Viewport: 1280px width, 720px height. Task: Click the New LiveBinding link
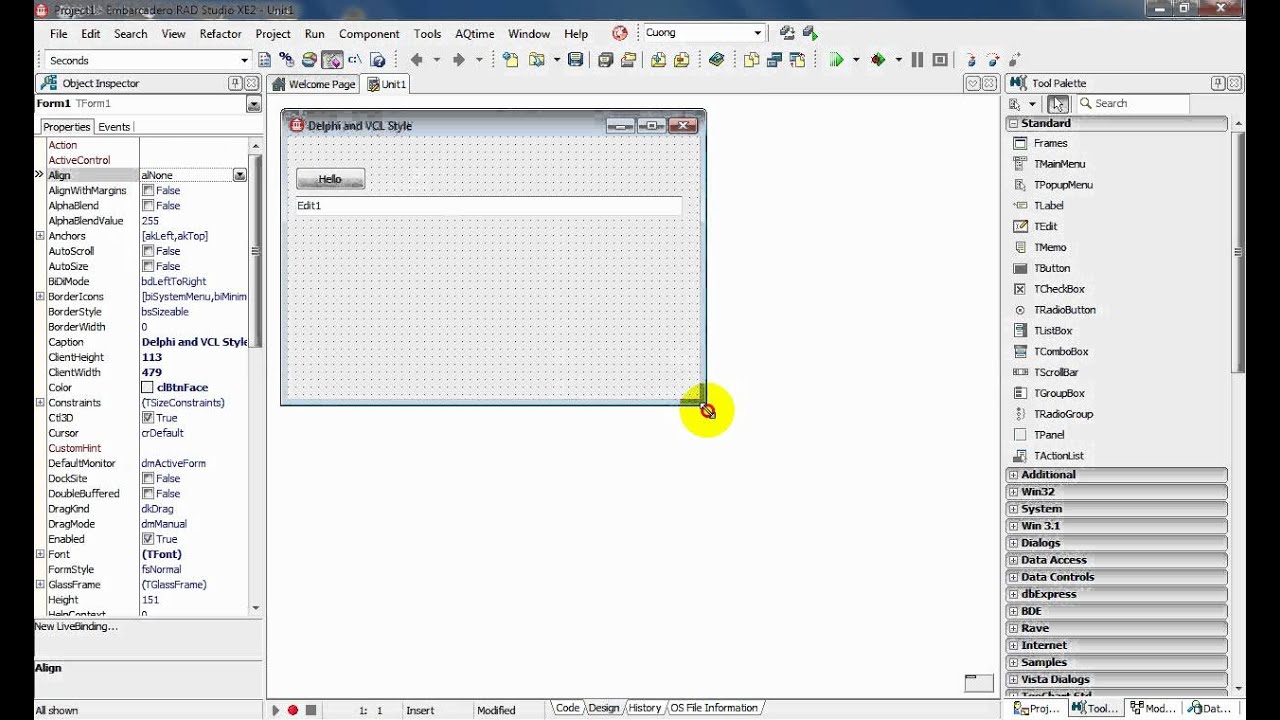[x=76, y=626]
